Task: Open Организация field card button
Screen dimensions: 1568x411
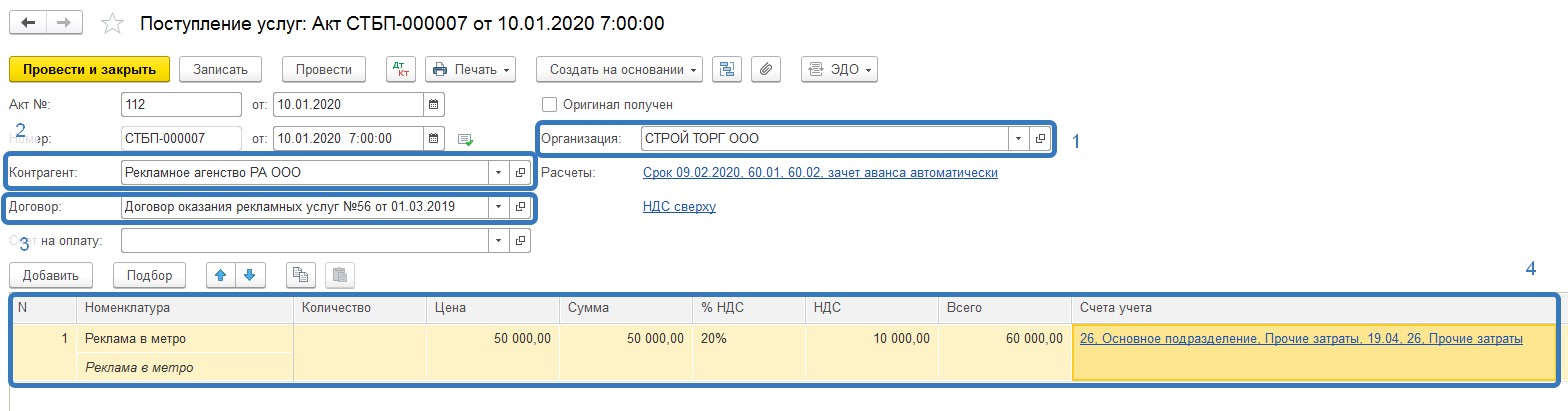Action: (x=1040, y=139)
